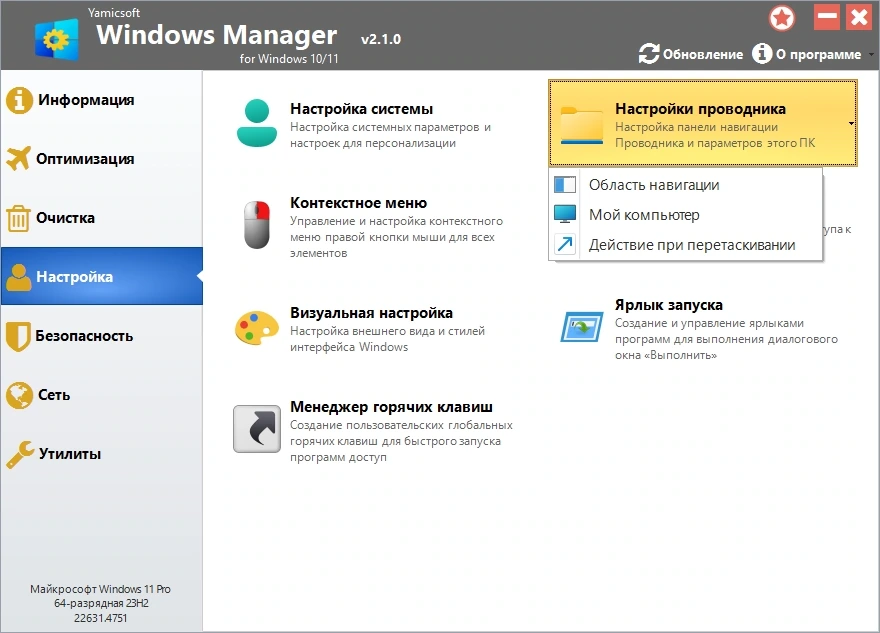This screenshot has height=633, width=880.
Task: Click the info icon beside Информация
Action: click(x=19, y=100)
